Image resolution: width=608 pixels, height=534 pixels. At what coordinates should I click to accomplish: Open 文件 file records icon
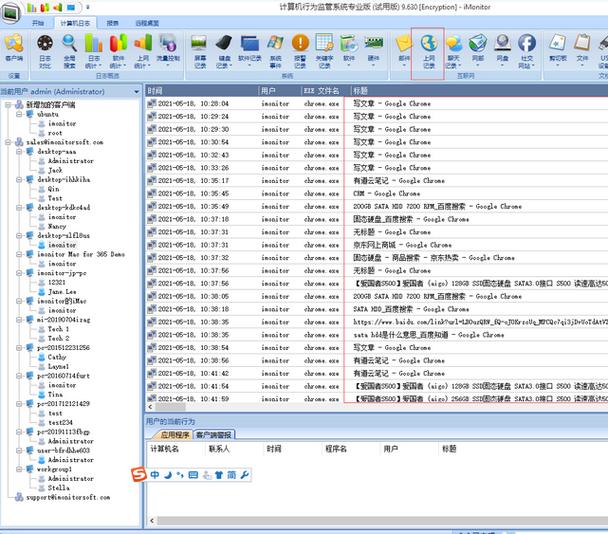click(582, 49)
